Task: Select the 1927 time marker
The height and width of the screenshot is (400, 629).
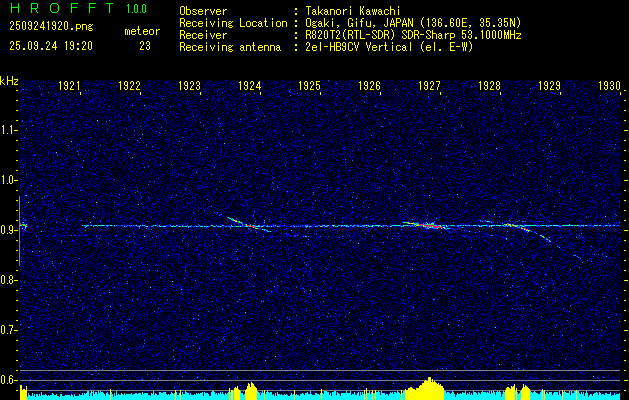Action: point(429,87)
